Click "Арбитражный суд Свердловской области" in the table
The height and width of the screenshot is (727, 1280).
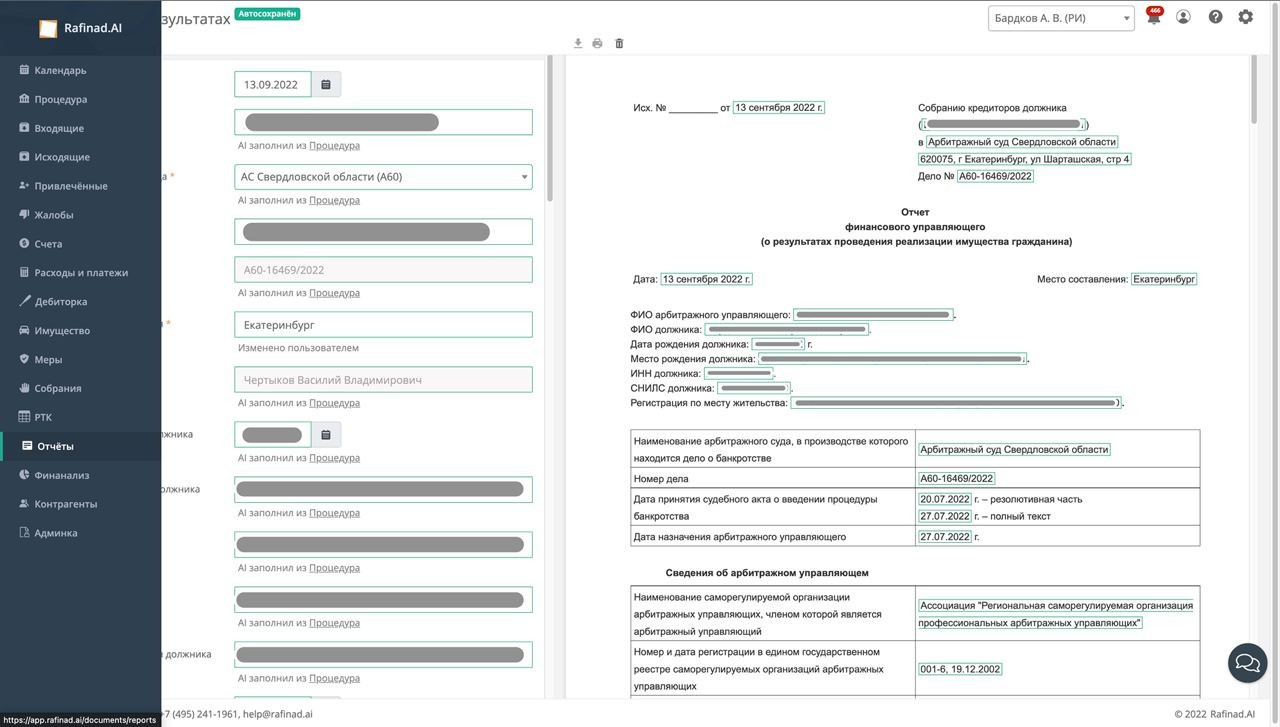[x=1014, y=450]
